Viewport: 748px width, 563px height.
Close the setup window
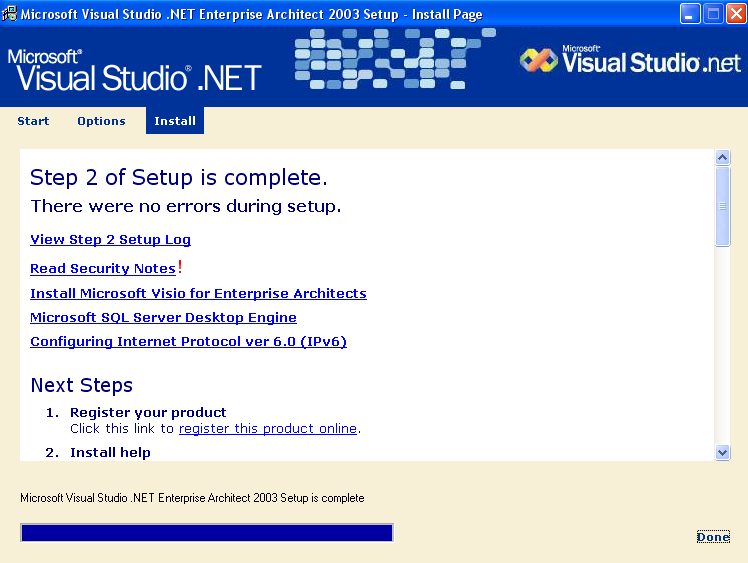tap(736, 14)
